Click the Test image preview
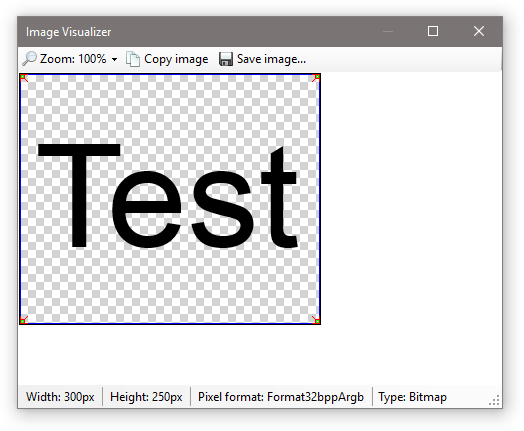Screen dimensions: 524x431 pyautogui.click(x=170, y=199)
